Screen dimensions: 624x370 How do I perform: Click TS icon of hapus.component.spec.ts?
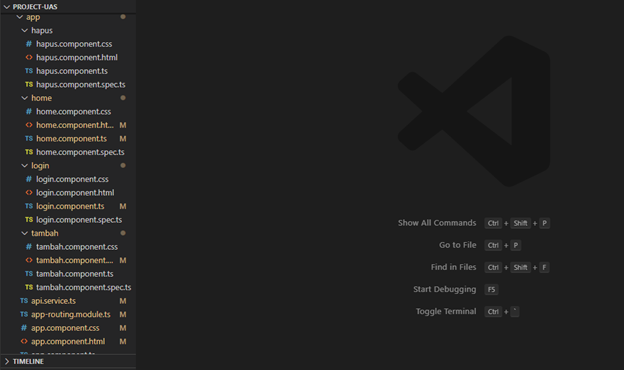pyautogui.click(x=29, y=84)
